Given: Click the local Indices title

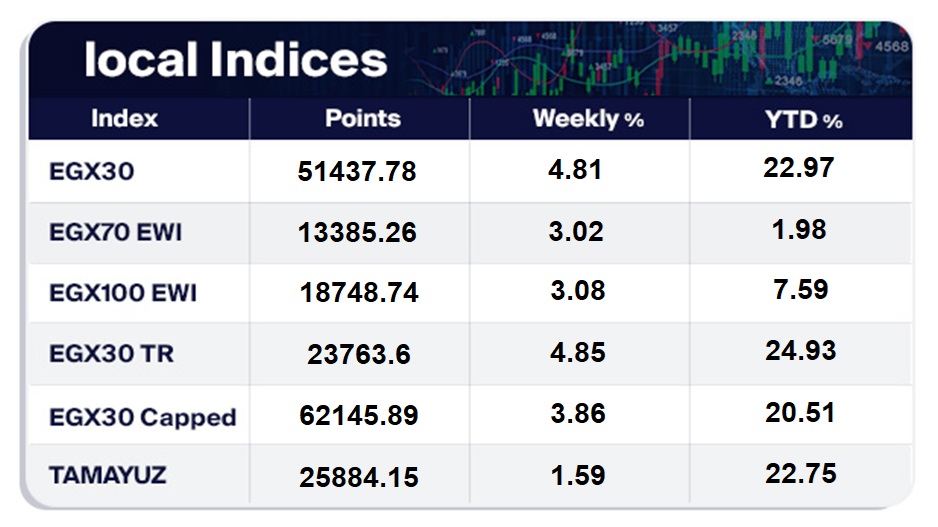Looking at the screenshot, I should coord(235,60).
